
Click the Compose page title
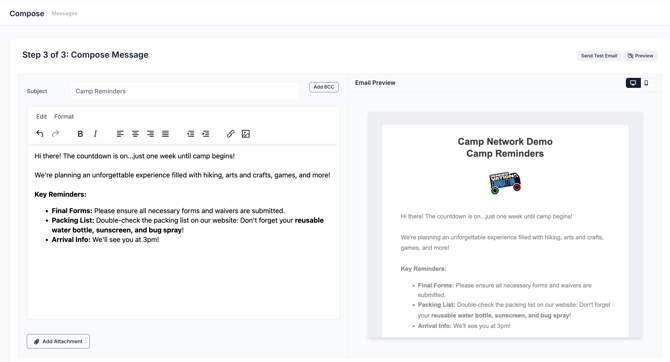point(27,13)
